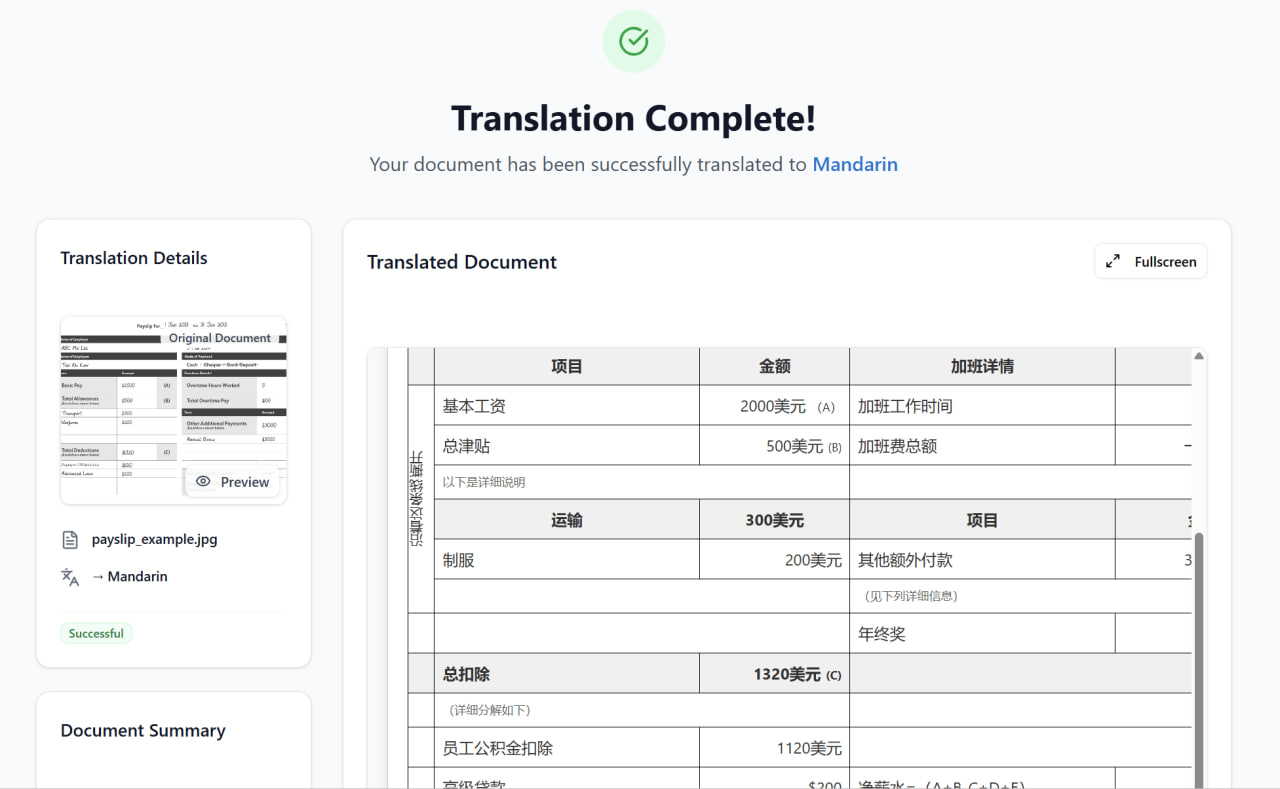
Task: Click the expand arrows icon beside Fullscreen
Action: tap(1112, 262)
